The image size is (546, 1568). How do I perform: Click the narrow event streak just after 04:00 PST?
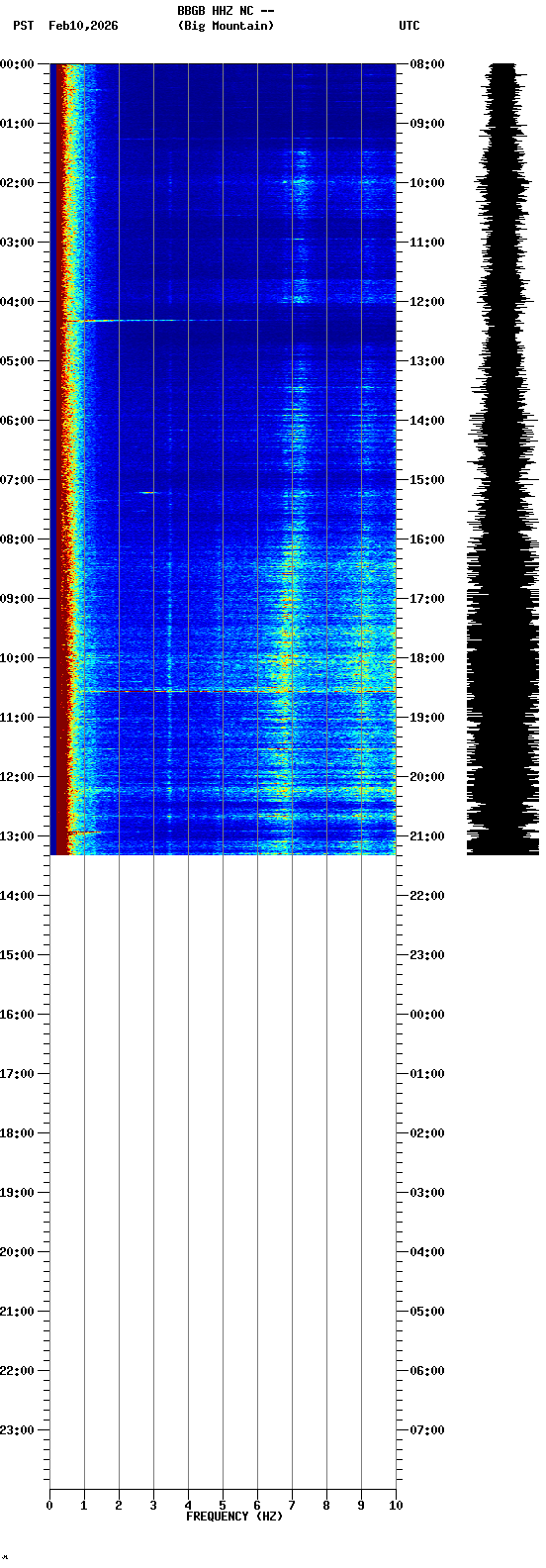[158, 320]
